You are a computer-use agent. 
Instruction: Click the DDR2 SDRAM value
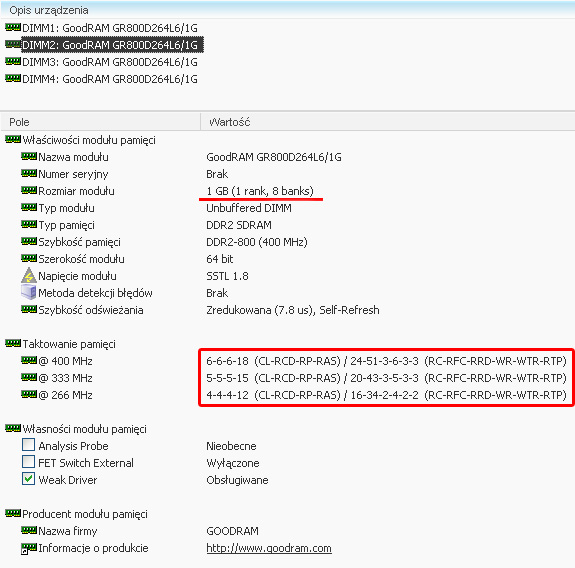click(239, 225)
